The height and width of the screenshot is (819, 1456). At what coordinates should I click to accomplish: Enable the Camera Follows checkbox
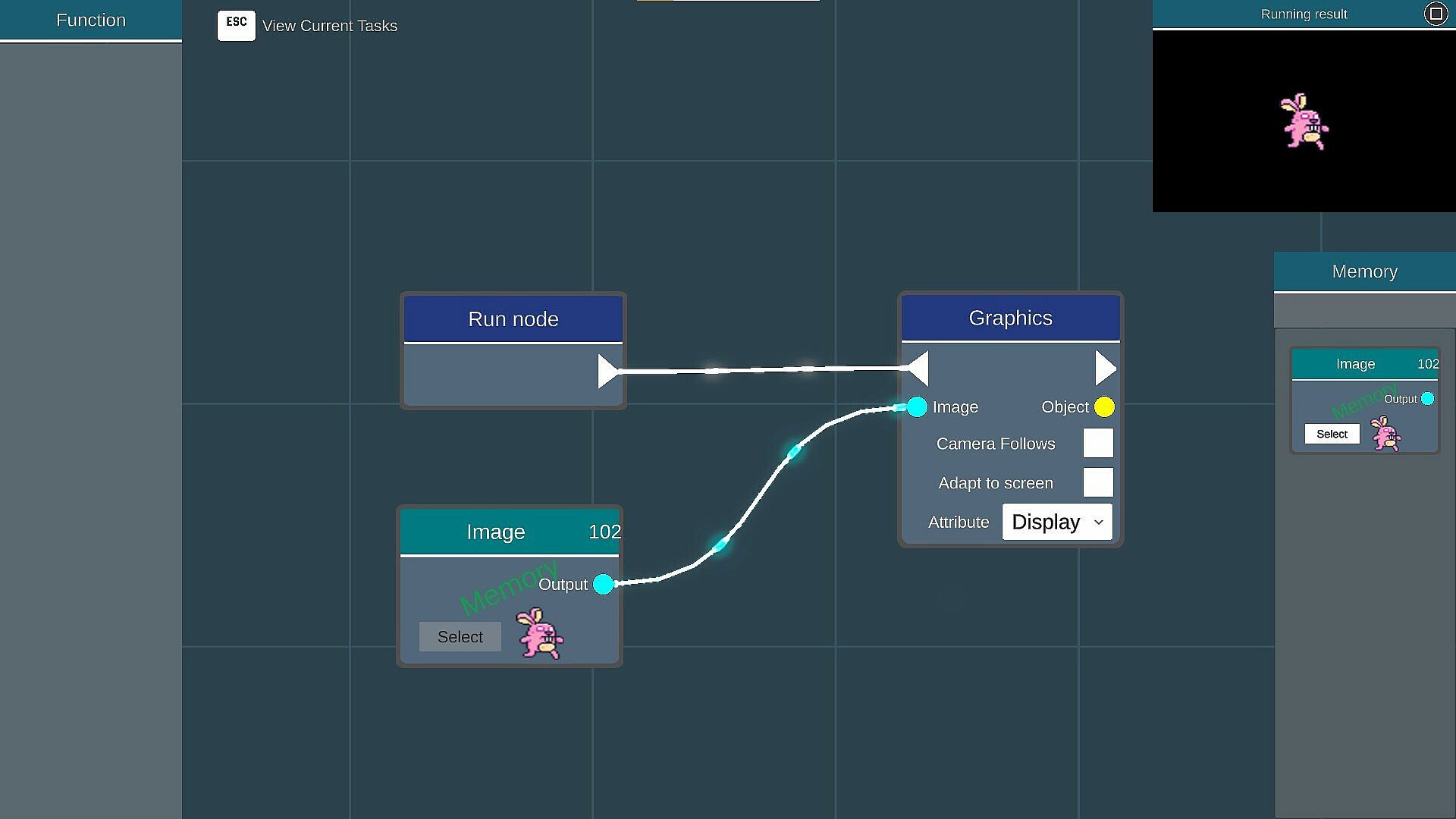click(x=1097, y=443)
